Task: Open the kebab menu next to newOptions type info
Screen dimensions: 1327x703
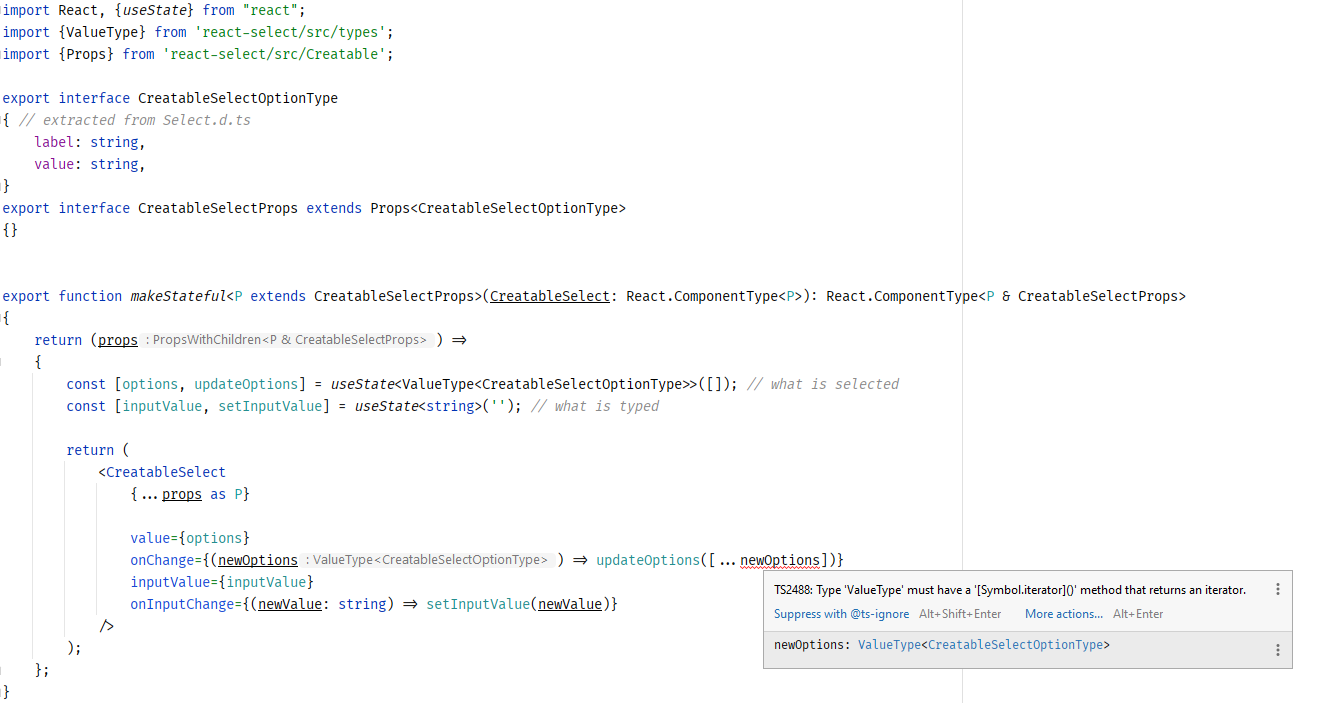Action: point(1277,649)
